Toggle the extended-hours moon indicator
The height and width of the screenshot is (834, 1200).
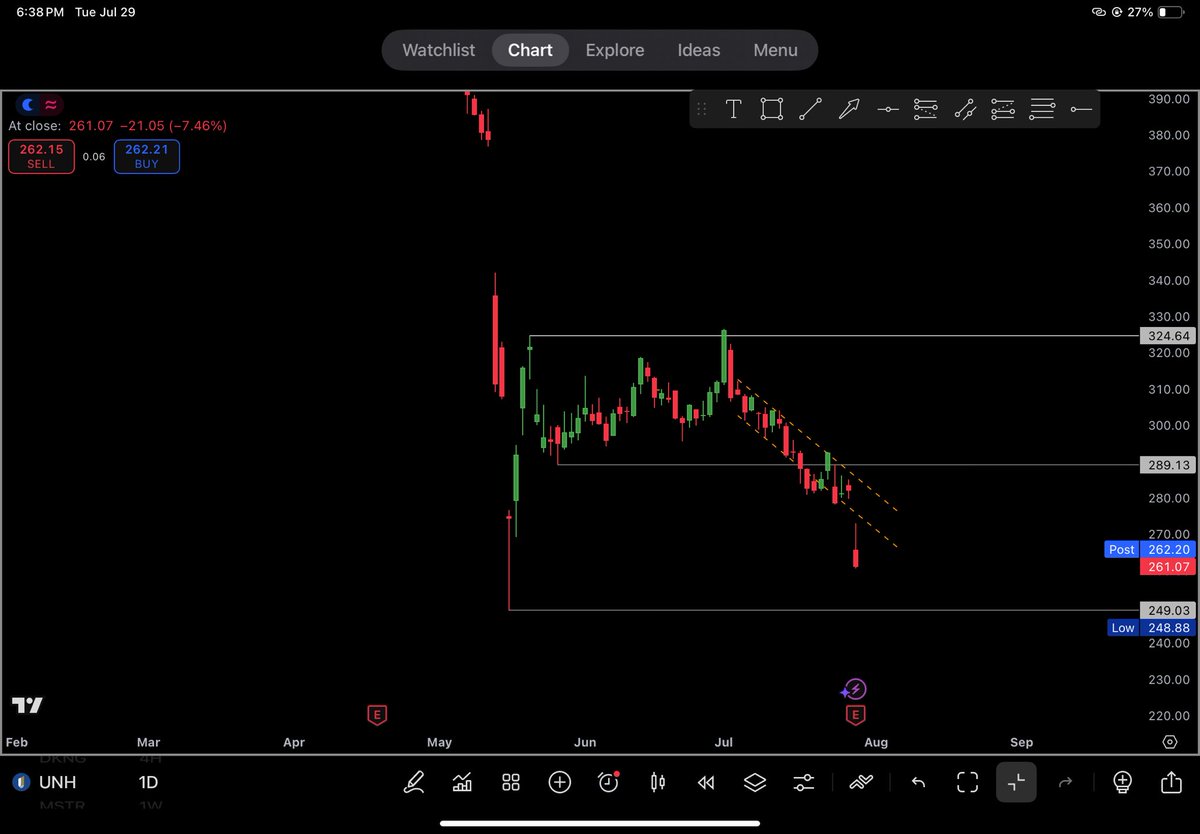[x=27, y=104]
